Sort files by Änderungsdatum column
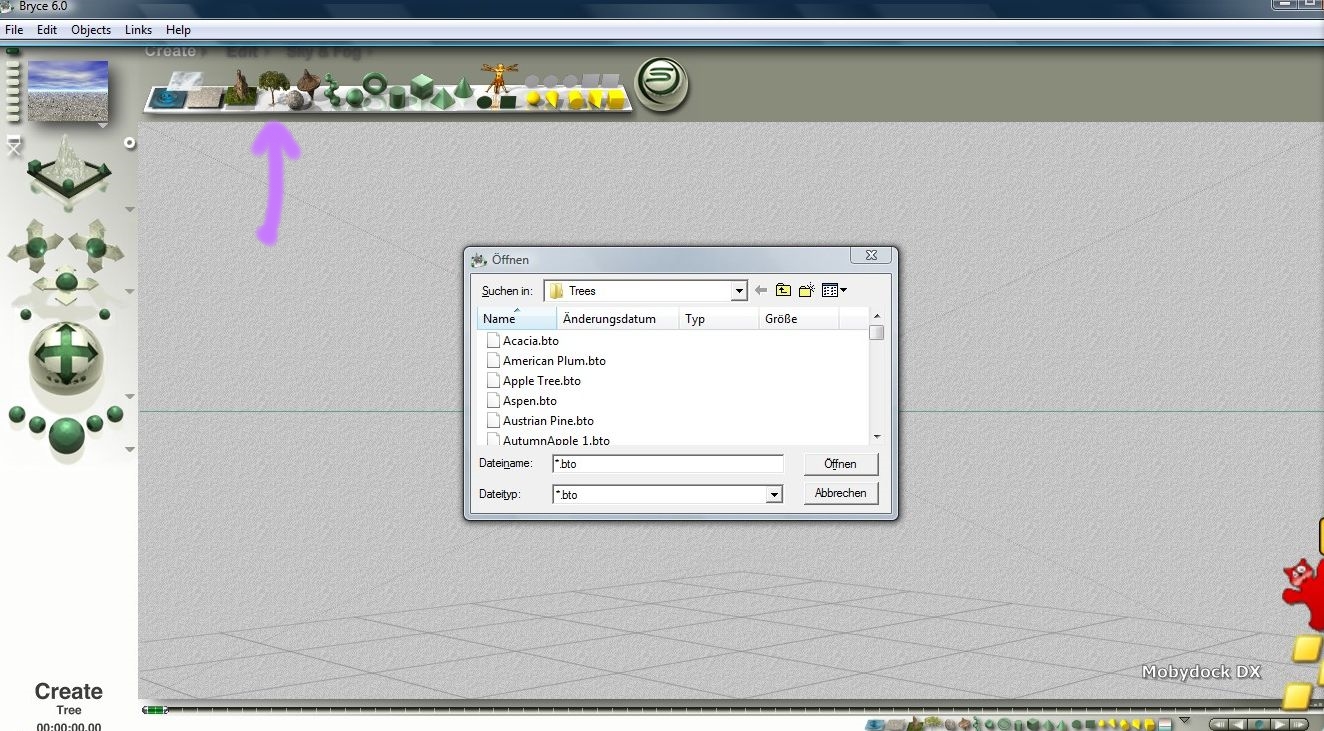The height and width of the screenshot is (731, 1324). (618, 319)
